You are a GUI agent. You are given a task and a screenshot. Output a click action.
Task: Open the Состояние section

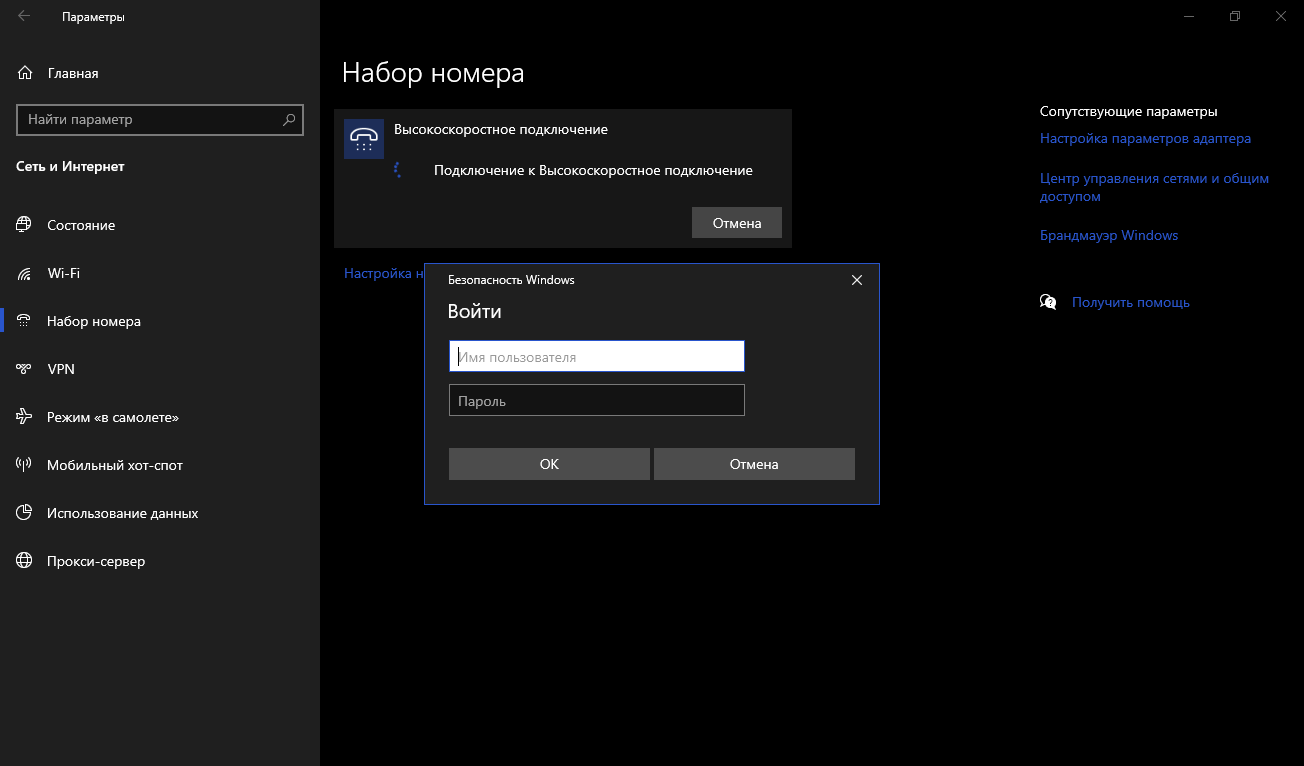(160, 225)
